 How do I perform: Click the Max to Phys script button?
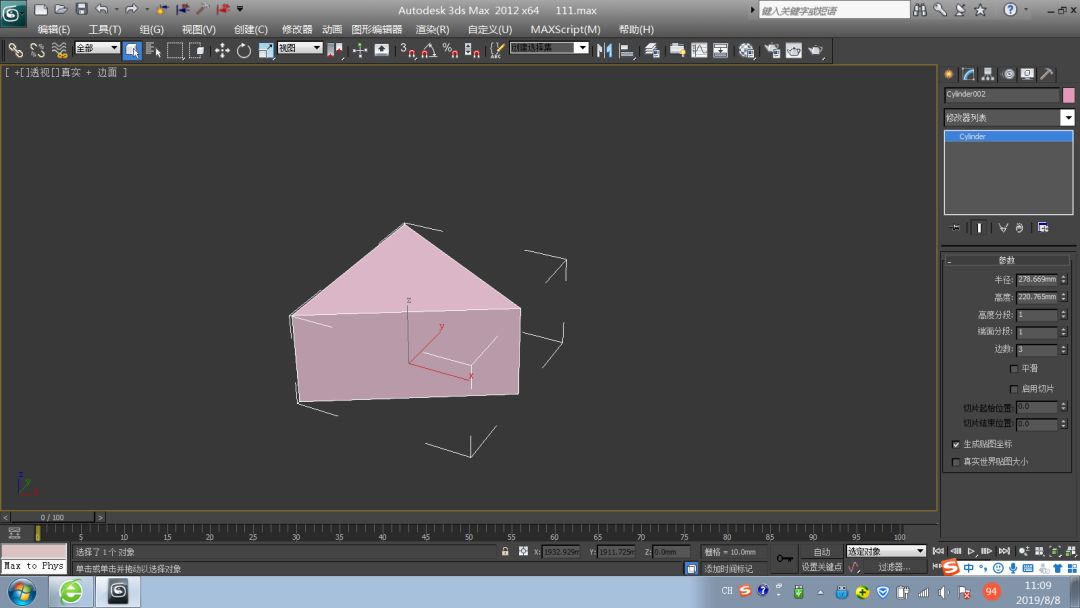pyautogui.click(x=34, y=566)
